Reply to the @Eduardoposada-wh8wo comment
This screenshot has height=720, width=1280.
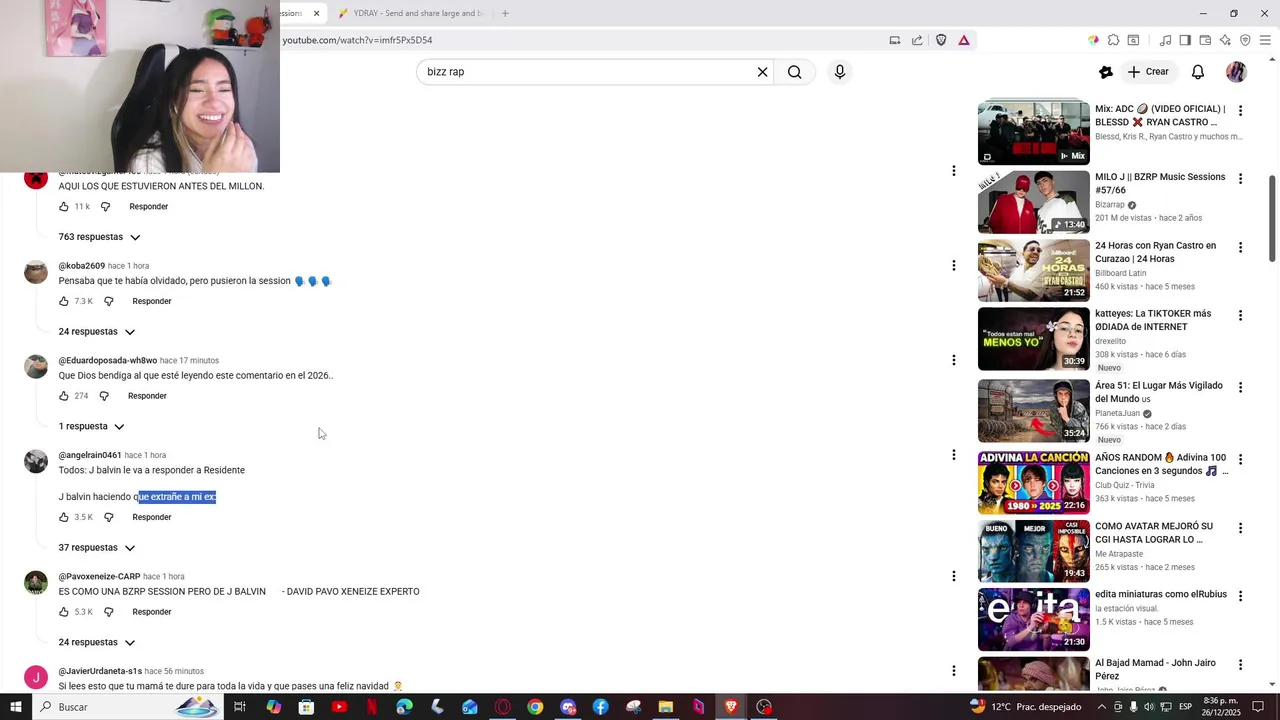147,396
